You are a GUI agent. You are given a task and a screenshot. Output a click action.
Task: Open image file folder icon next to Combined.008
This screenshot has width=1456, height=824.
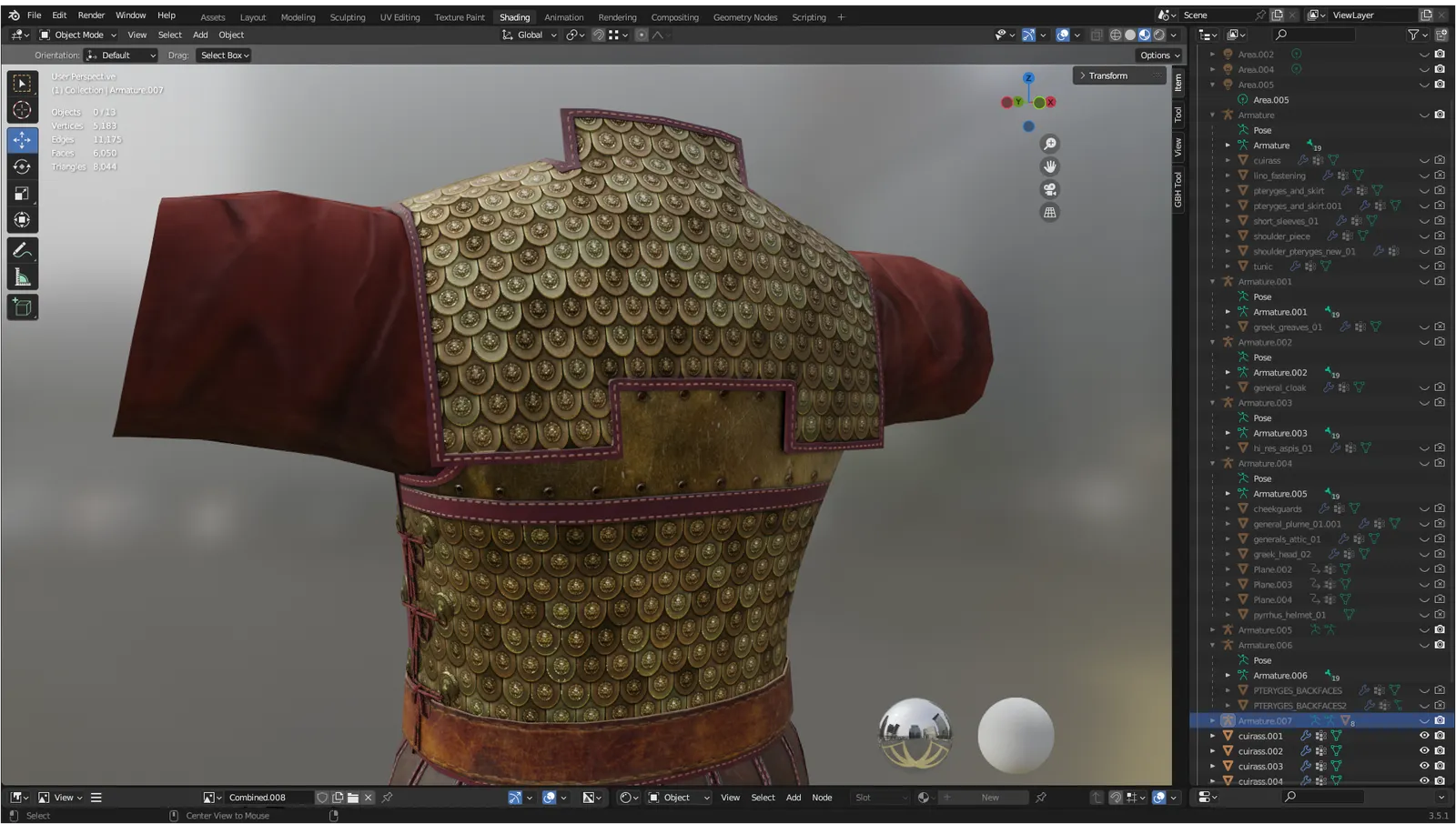pyautogui.click(x=353, y=798)
